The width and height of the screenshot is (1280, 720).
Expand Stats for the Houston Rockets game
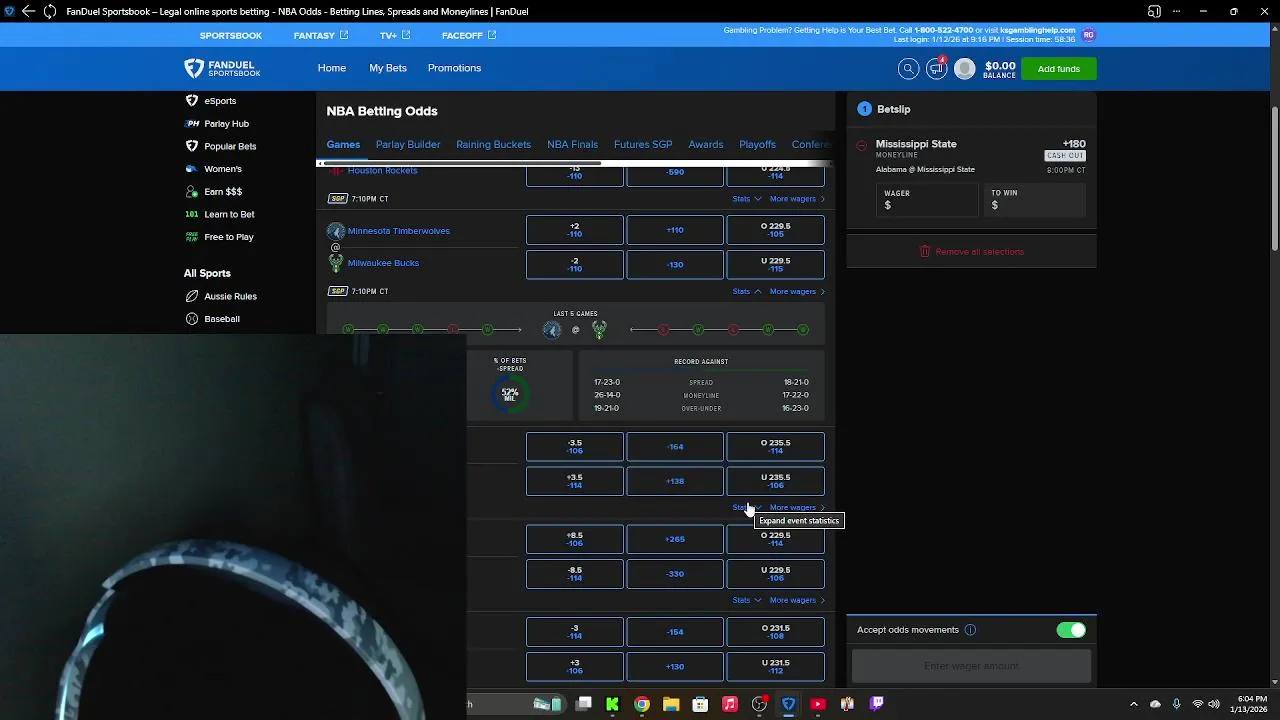[746, 199]
